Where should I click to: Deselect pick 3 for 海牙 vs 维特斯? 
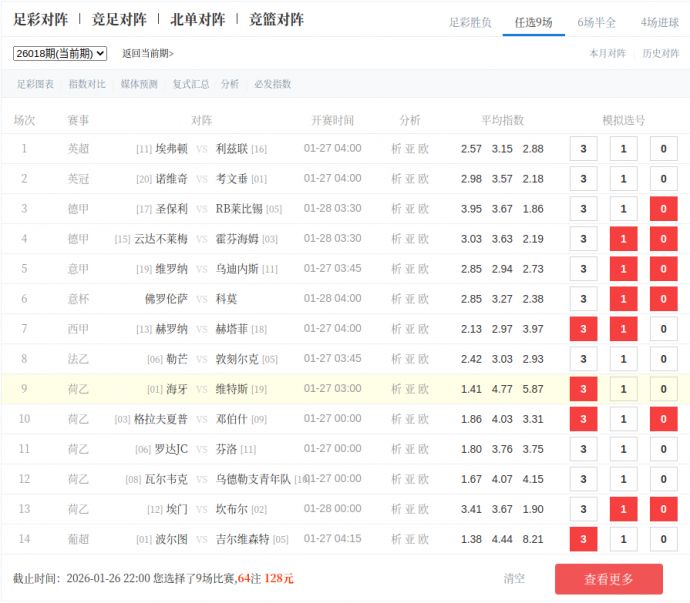583,389
